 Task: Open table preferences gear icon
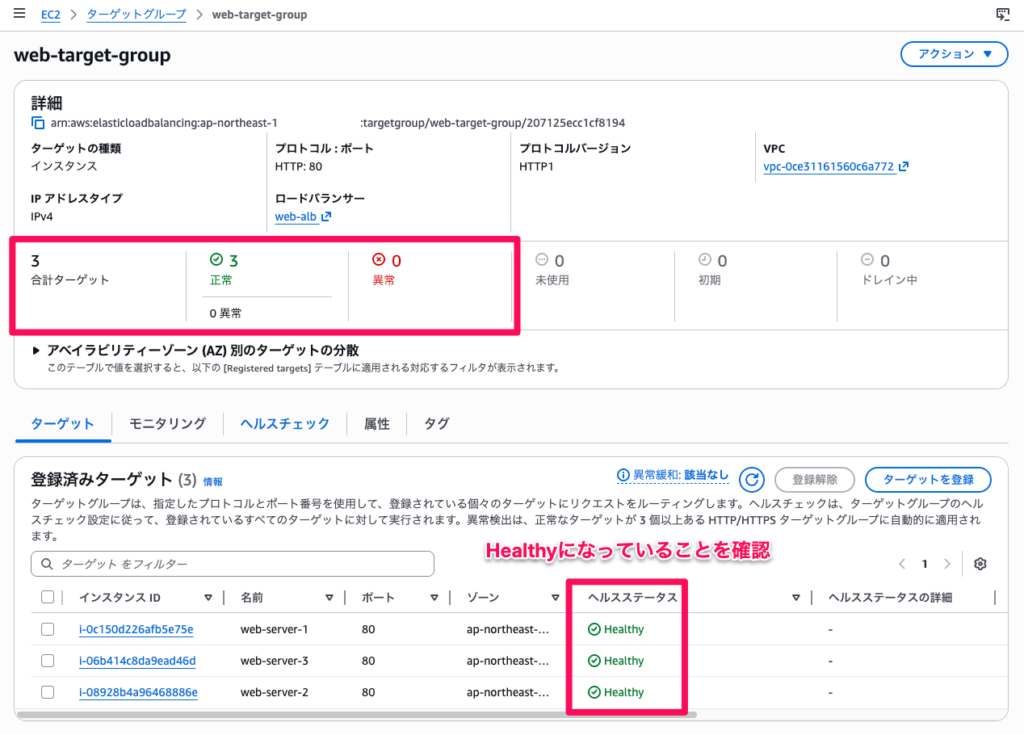point(980,564)
